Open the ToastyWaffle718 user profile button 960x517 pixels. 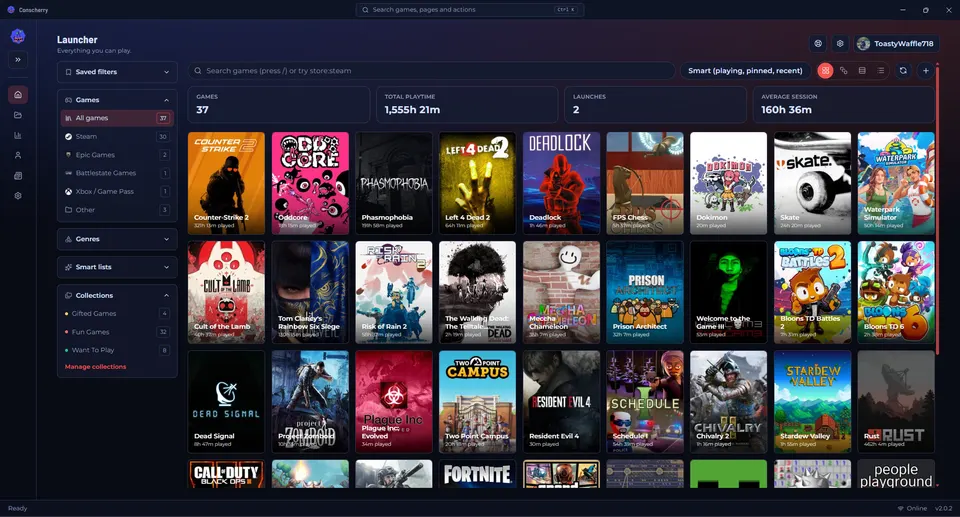pos(897,43)
